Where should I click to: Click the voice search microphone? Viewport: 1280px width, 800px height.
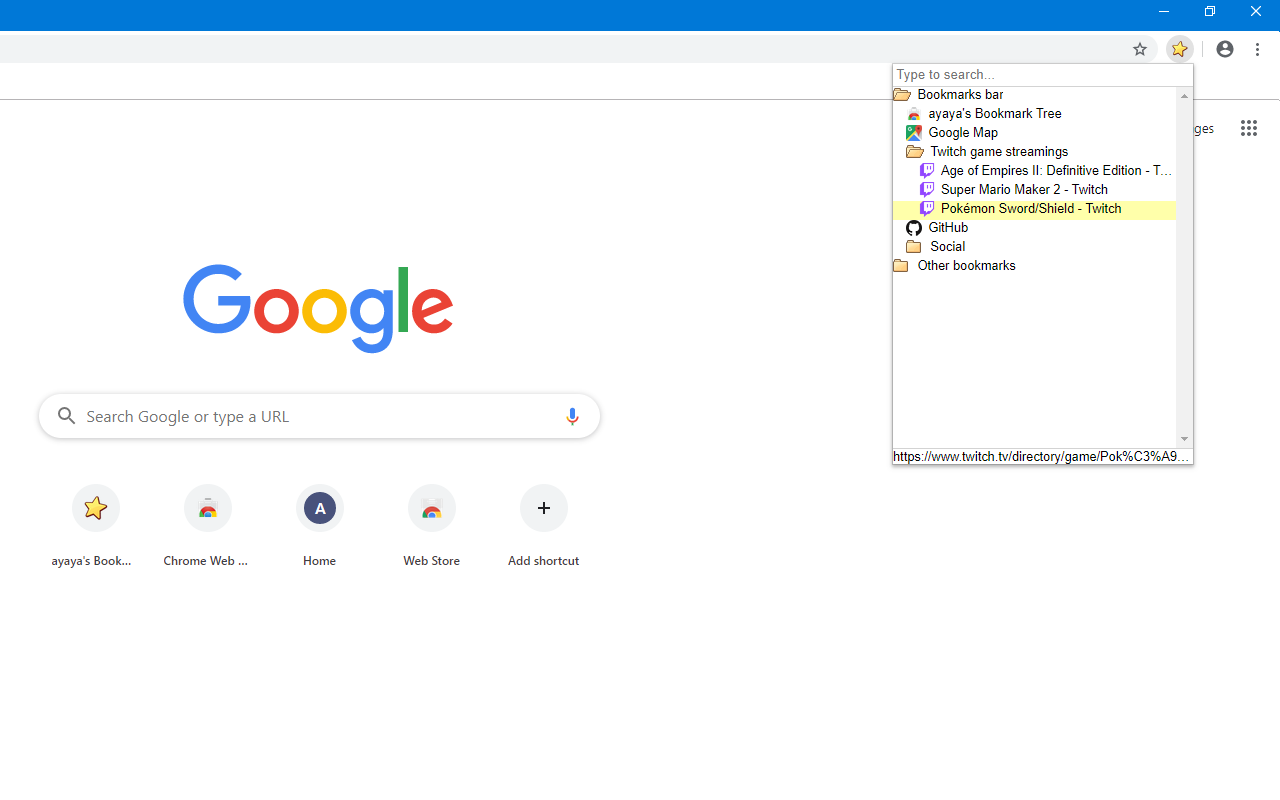coord(572,415)
